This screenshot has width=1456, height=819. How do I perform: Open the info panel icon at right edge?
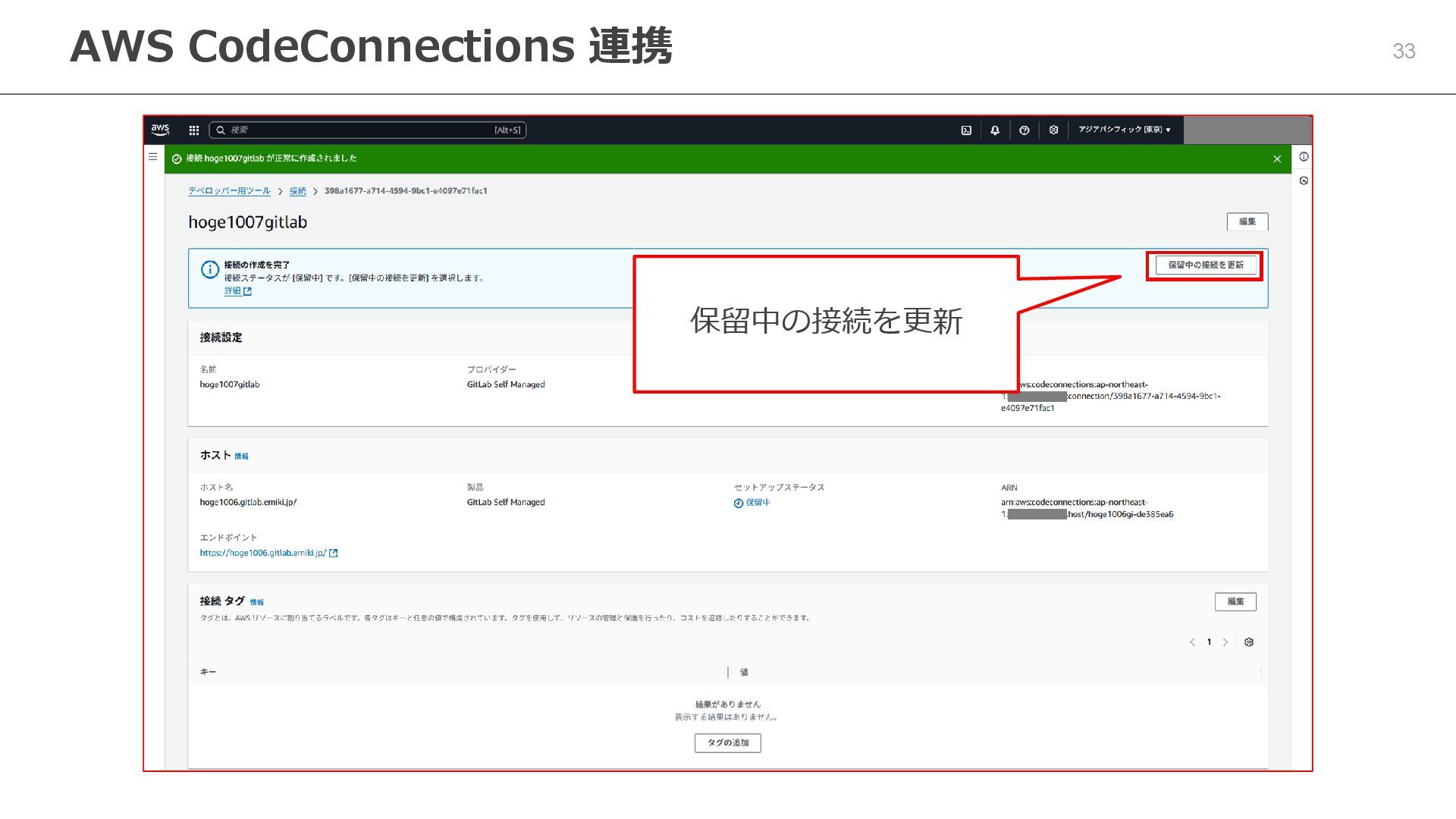1304,157
